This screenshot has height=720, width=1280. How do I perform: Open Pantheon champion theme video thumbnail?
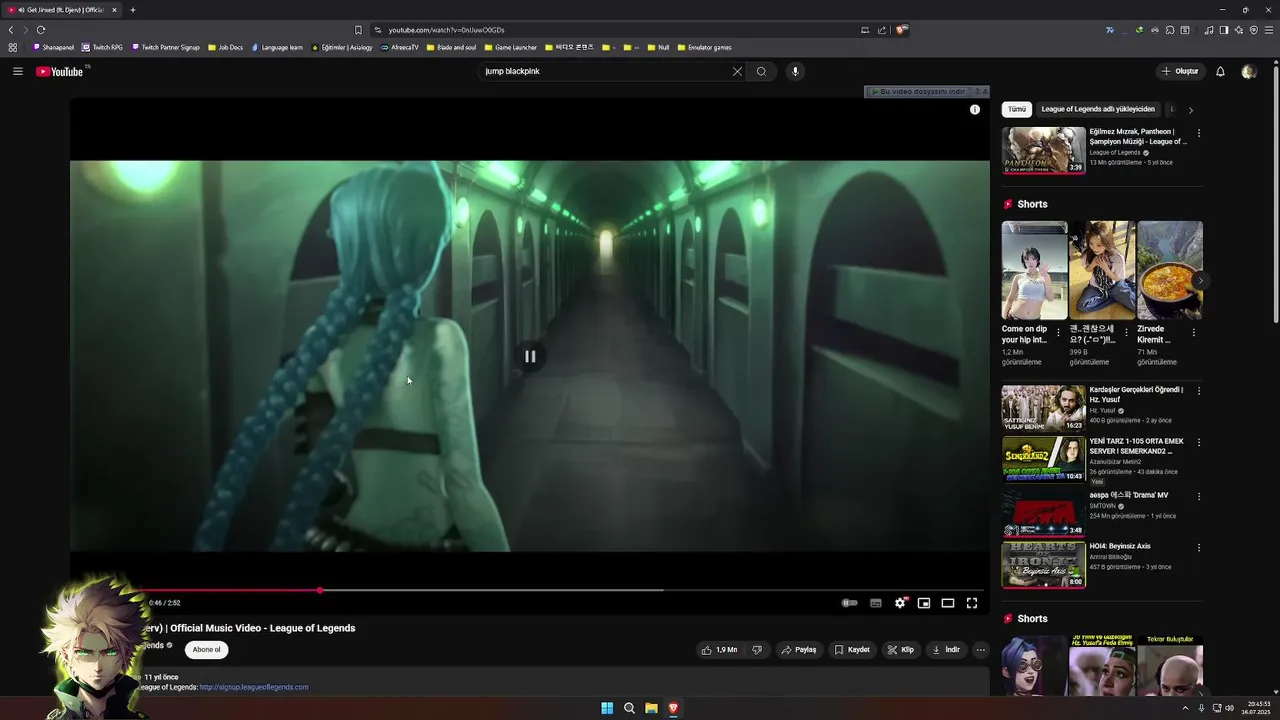tap(1044, 150)
